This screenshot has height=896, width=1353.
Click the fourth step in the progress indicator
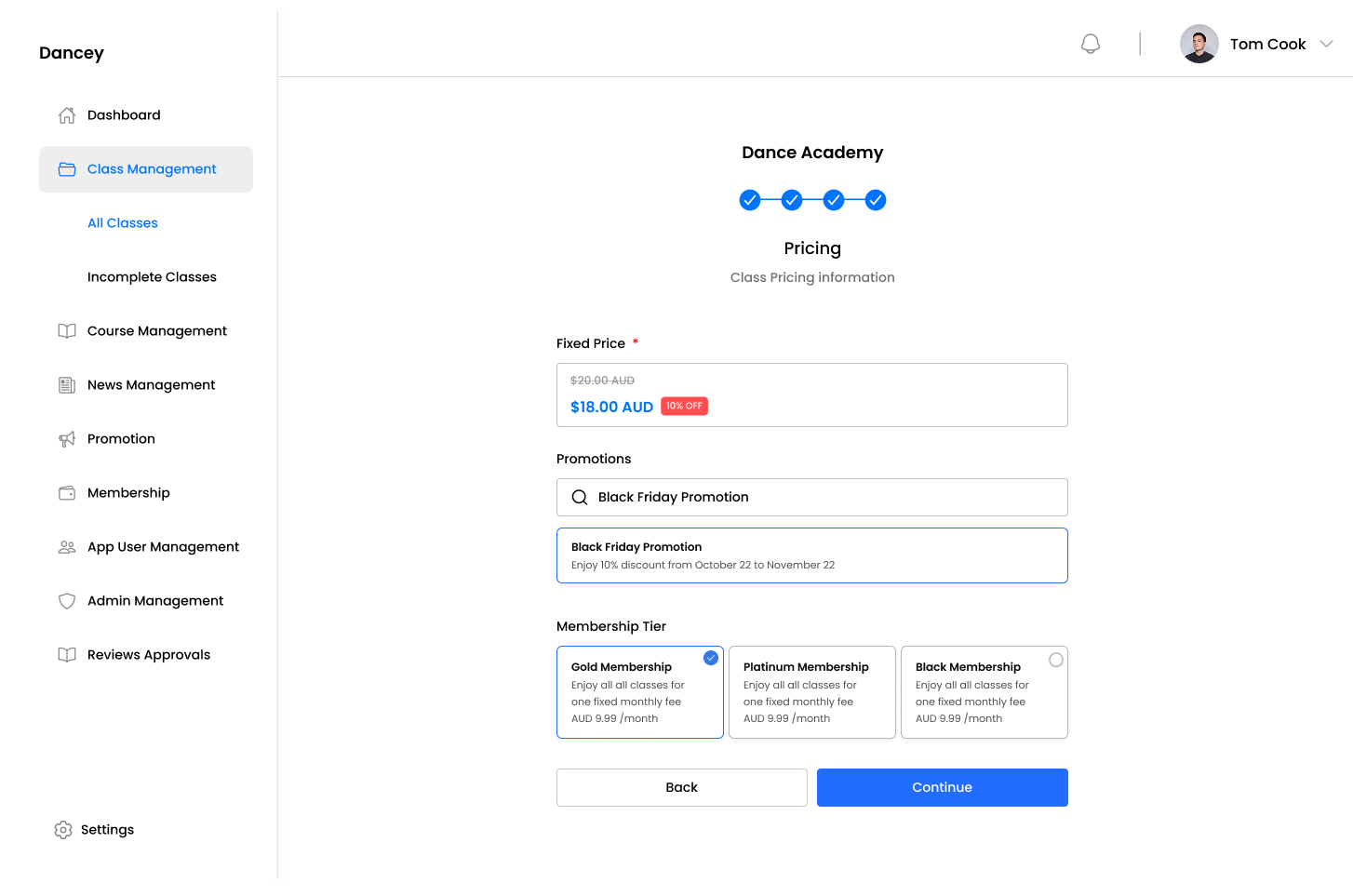pos(876,199)
